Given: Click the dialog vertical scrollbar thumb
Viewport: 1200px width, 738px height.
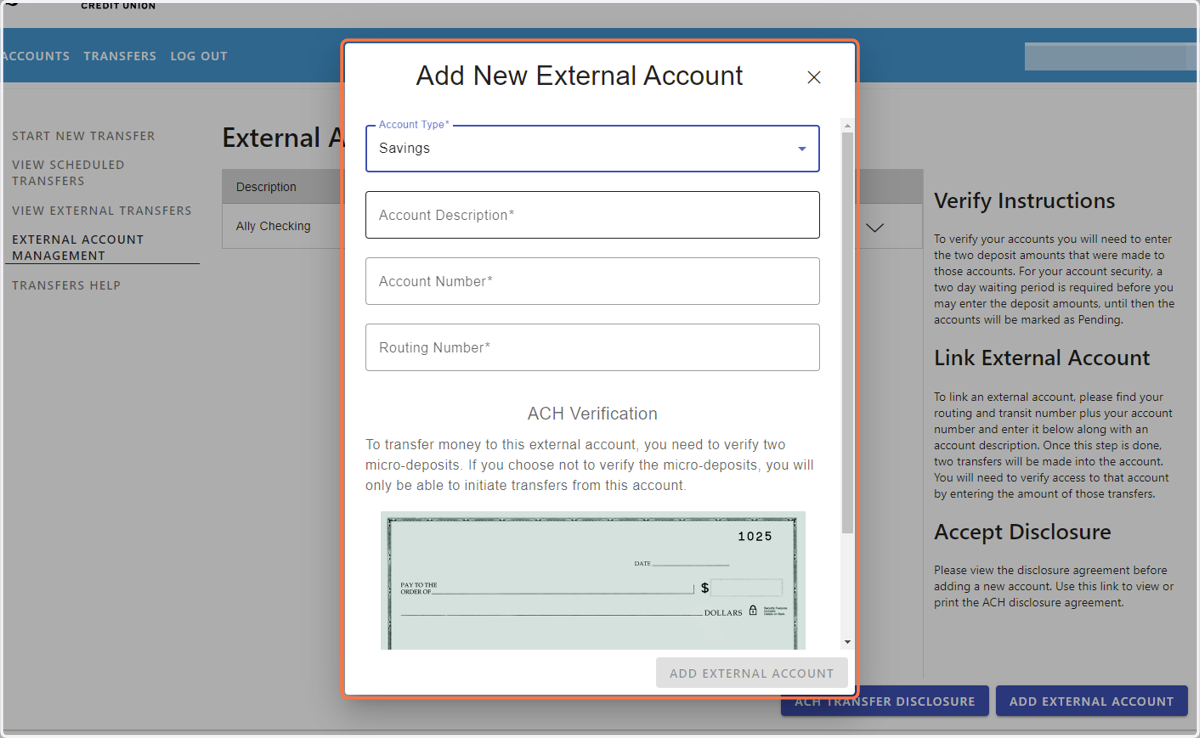Looking at the screenshot, I should coord(848,333).
